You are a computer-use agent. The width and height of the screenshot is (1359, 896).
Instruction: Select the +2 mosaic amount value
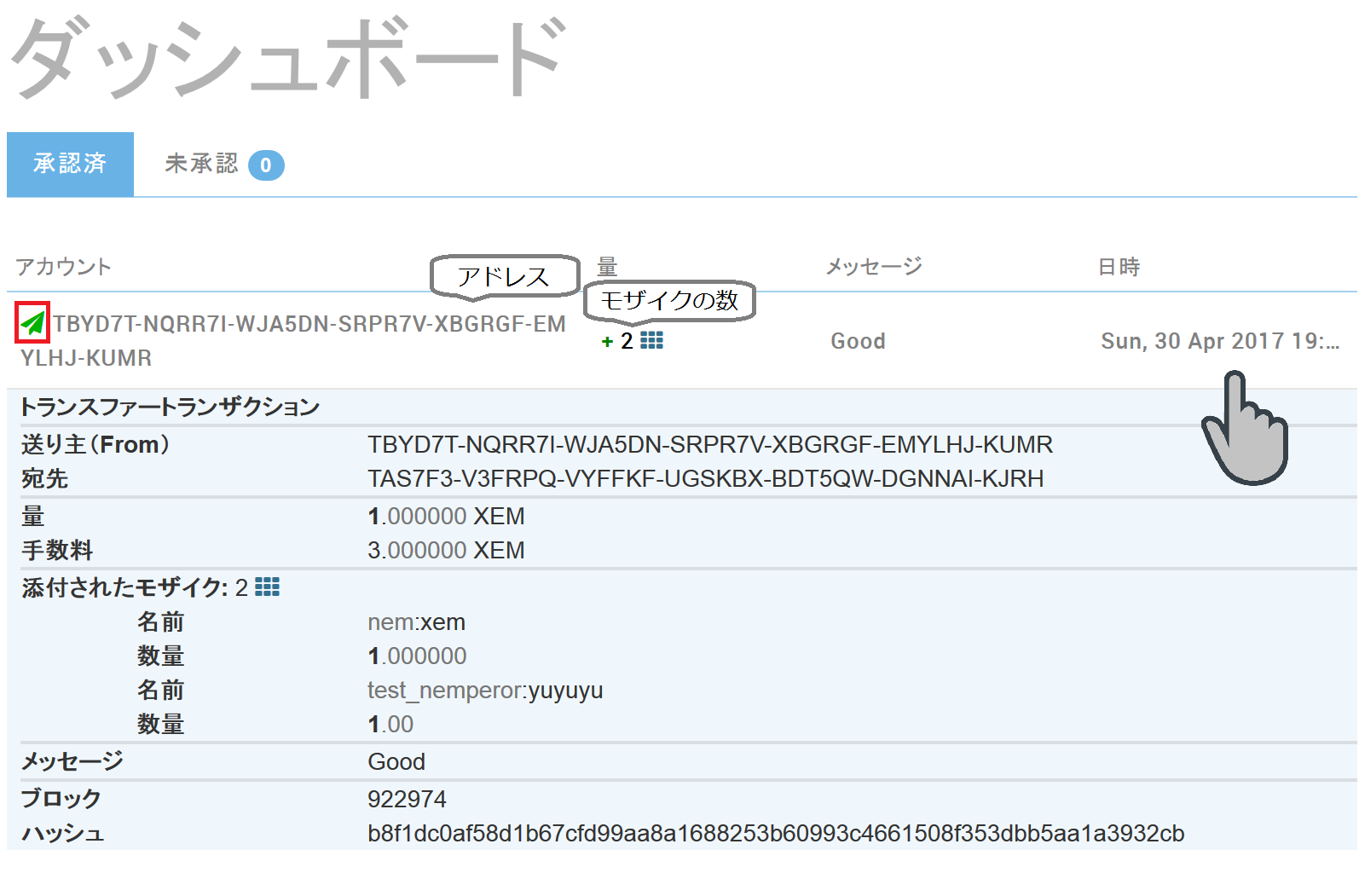pyautogui.click(x=617, y=341)
